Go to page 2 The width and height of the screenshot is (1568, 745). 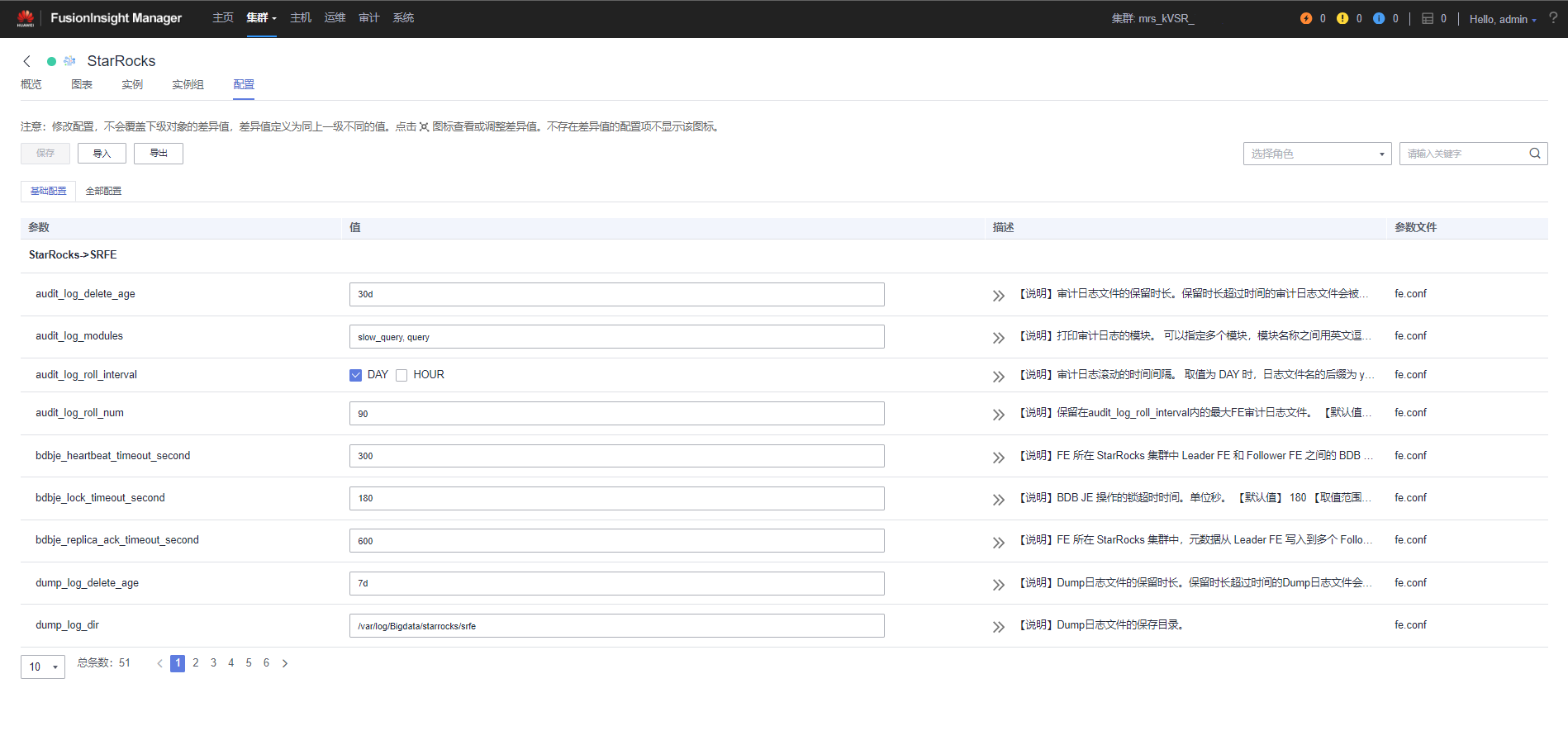(196, 663)
